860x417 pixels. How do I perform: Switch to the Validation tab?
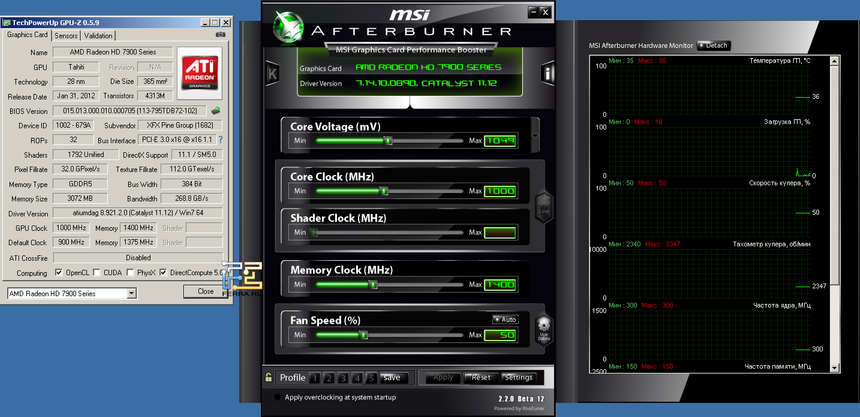(x=98, y=36)
